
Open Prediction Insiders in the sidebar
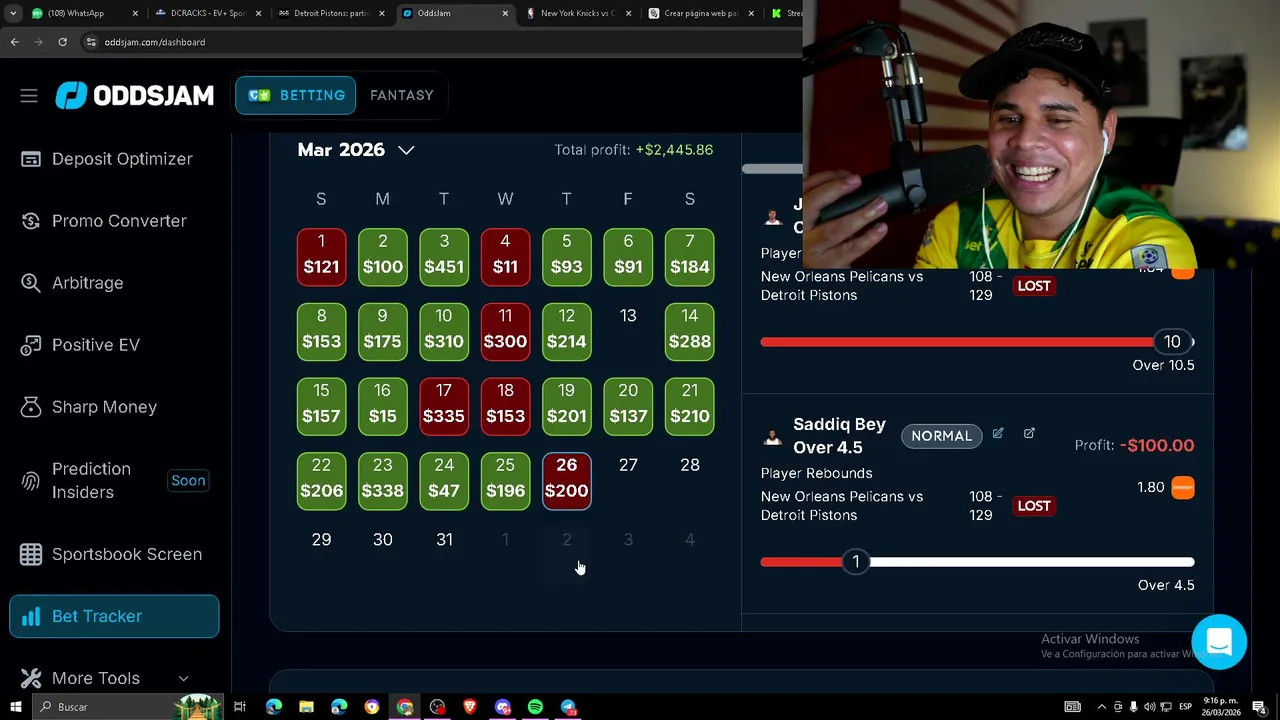[114, 480]
